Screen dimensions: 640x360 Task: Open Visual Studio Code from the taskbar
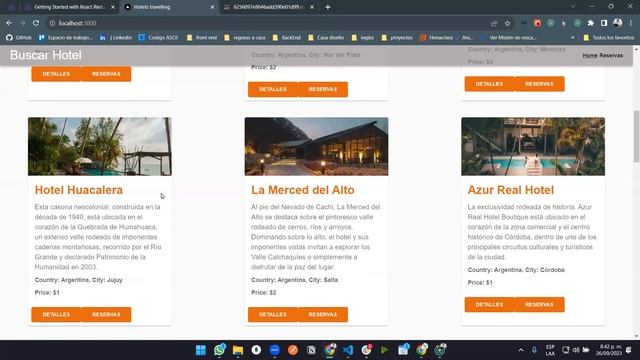pyautogui.click(x=348, y=350)
